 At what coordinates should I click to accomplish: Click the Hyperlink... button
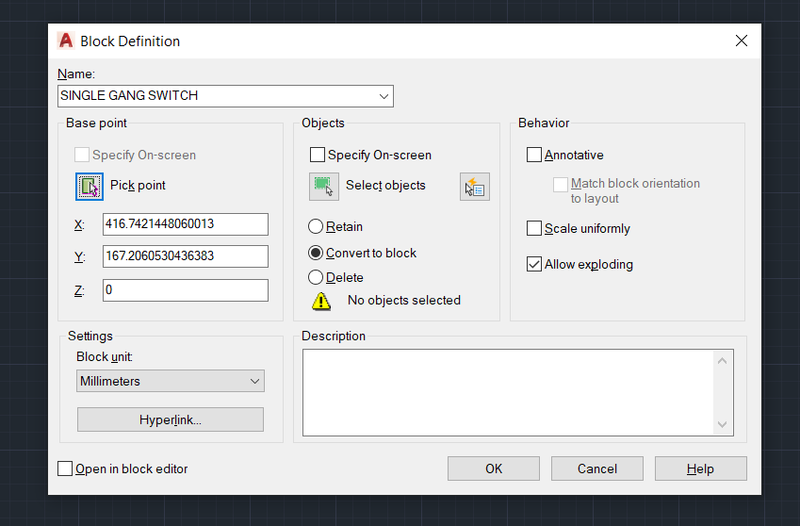[170, 419]
